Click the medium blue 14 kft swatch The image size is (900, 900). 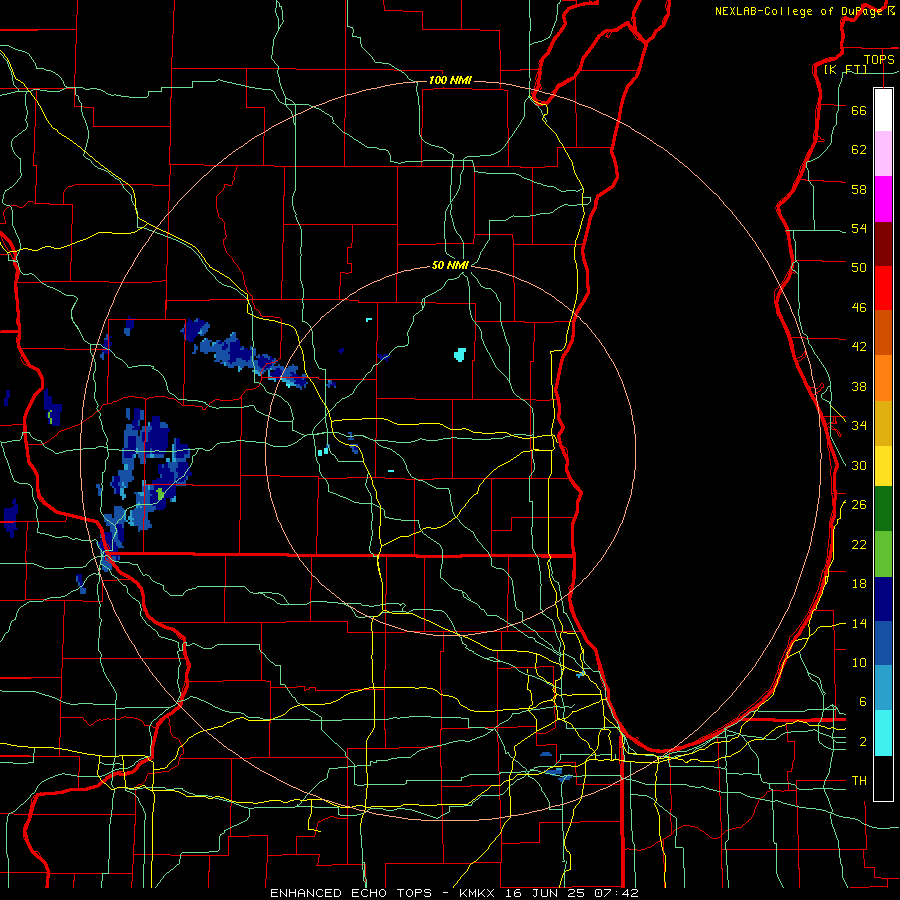(x=883, y=643)
